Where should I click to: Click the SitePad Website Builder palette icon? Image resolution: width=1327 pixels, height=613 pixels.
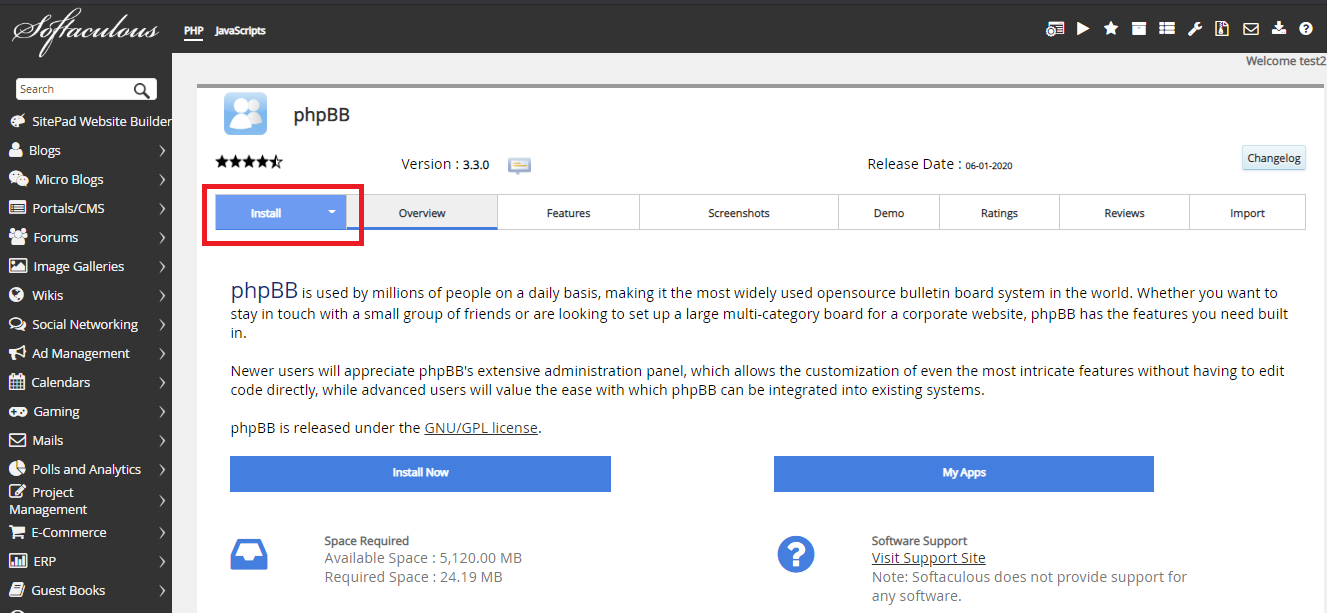click(17, 121)
